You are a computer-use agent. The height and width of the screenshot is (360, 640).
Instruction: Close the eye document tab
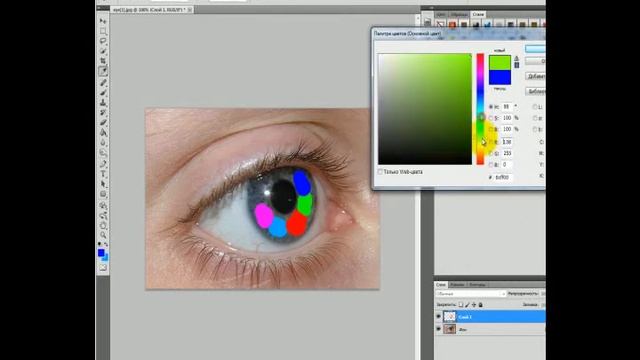point(190,9)
